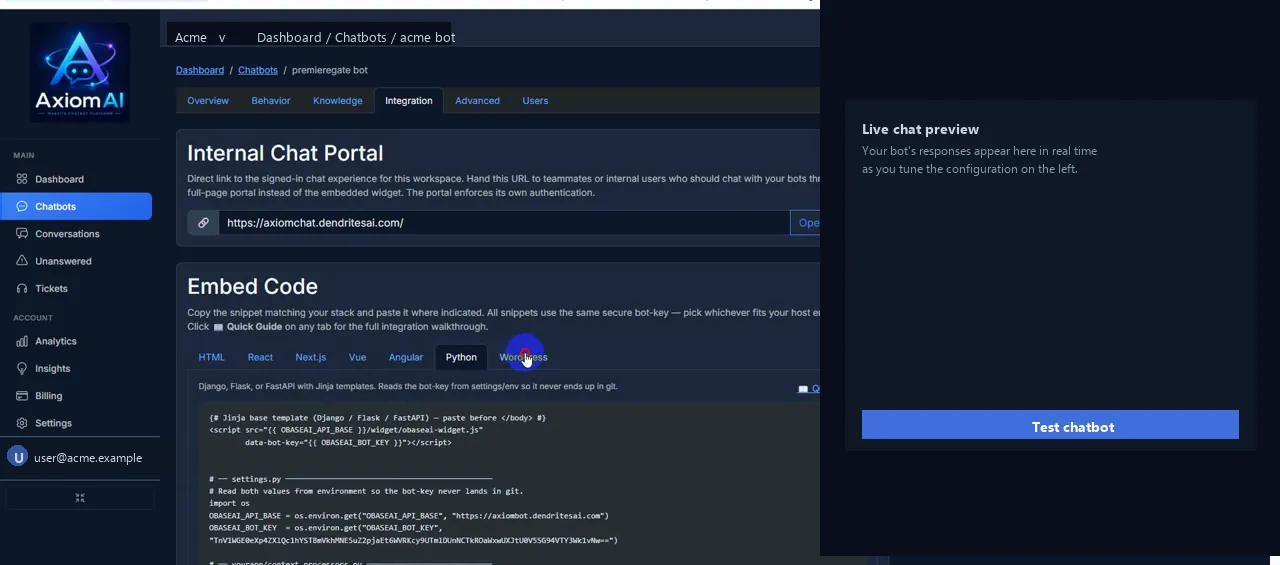The width and height of the screenshot is (1280, 565).
Task: Open the Billing card icon
Action: pyautogui.click(x=22, y=396)
